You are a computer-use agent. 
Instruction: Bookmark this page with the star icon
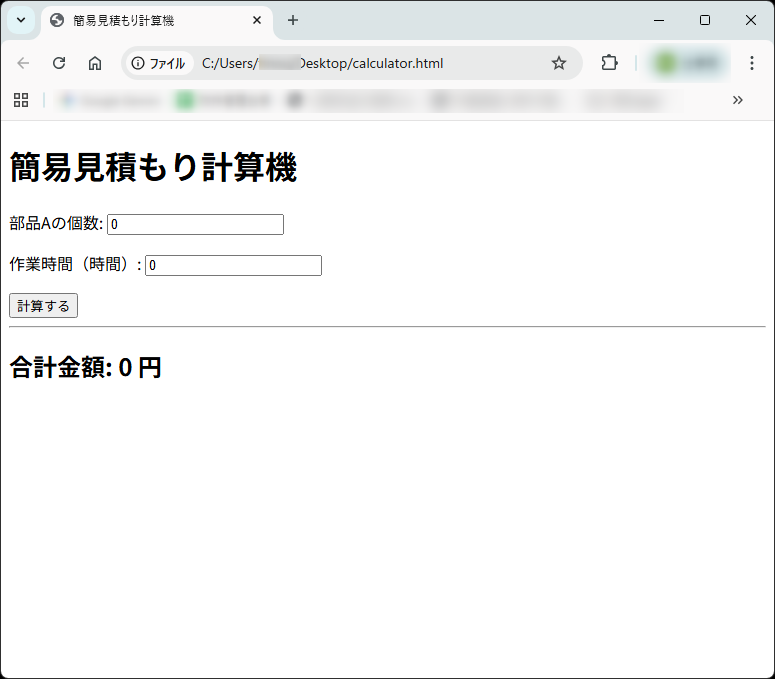(x=559, y=63)
